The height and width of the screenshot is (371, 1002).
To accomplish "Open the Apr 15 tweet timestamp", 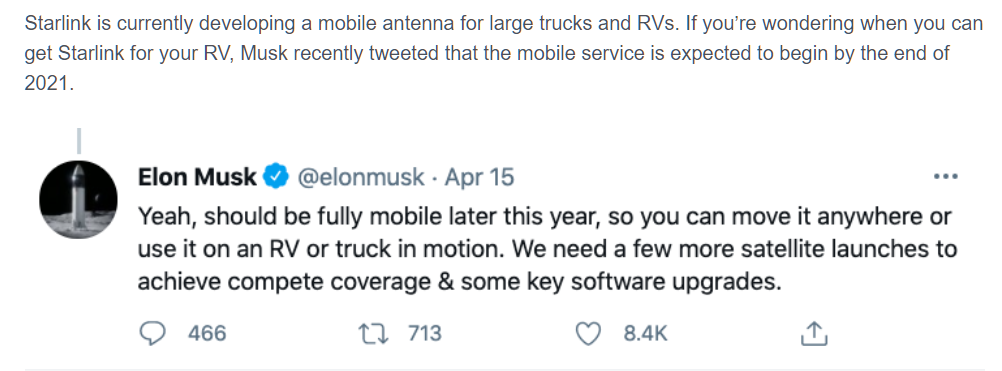I will coord(479,177).
